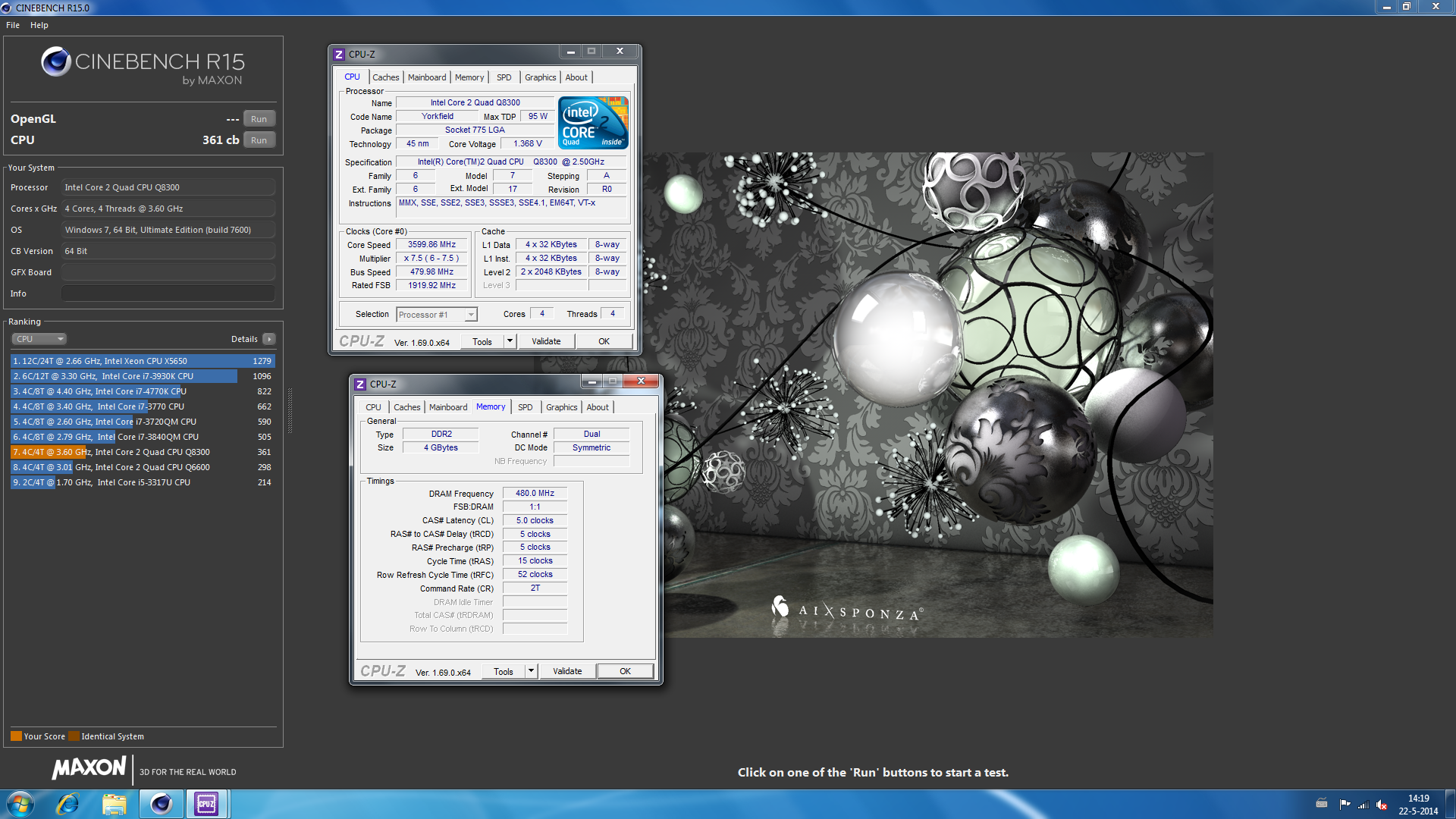
Task: Minimize the upper CPU-Z window
Action: [570, 52]
